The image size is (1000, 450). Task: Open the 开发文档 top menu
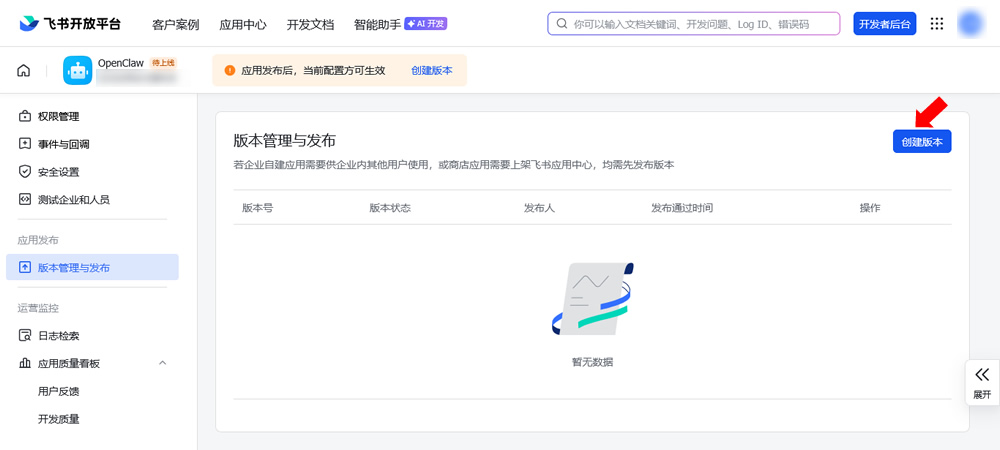tap(310, 24)
